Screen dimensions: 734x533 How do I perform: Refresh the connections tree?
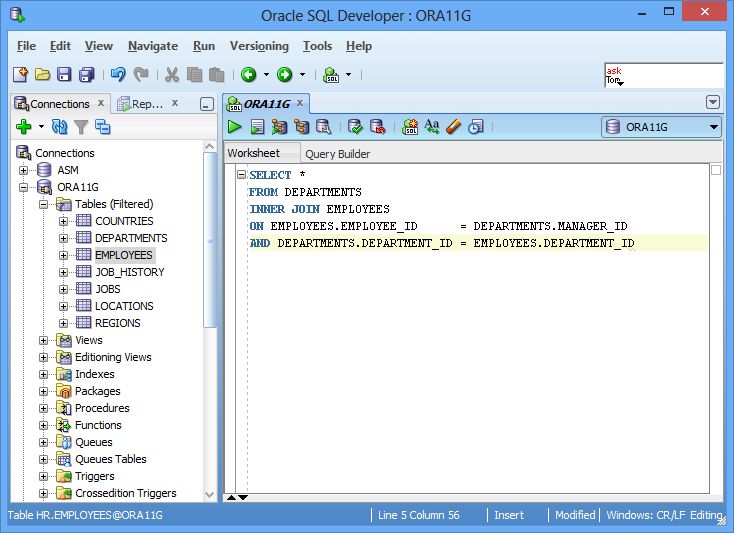tap(59, 127)
